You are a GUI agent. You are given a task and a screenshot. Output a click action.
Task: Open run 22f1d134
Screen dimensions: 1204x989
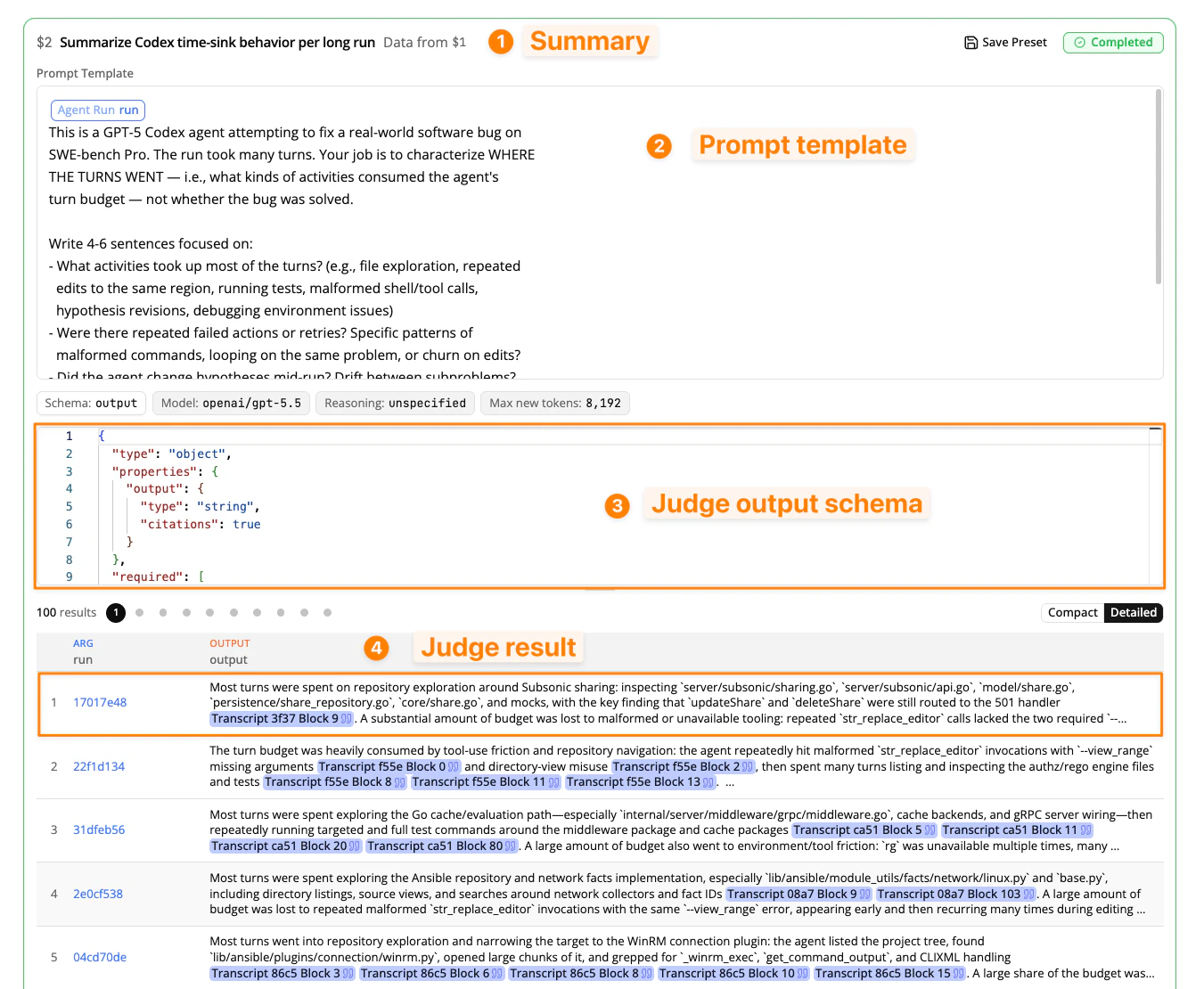tap(99, 767)
